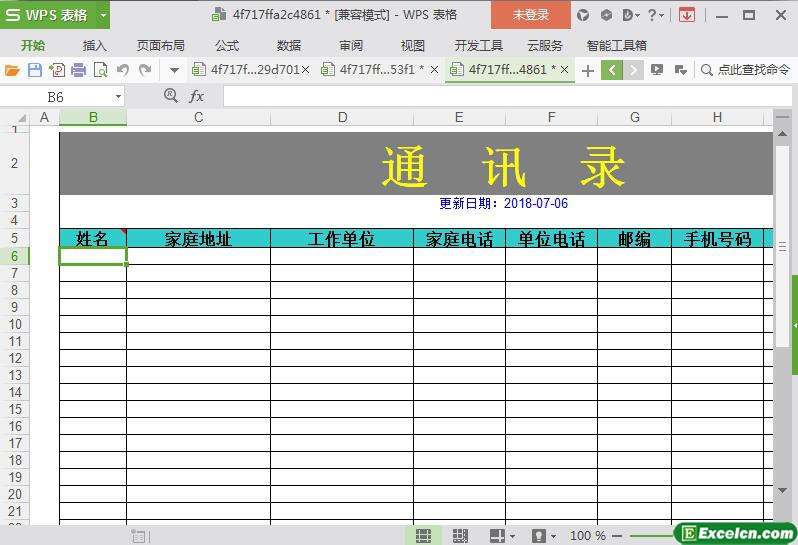798x545 pixels.
Task: Export to PDF from the quick toolbar
Action: (x=56, y=70)
